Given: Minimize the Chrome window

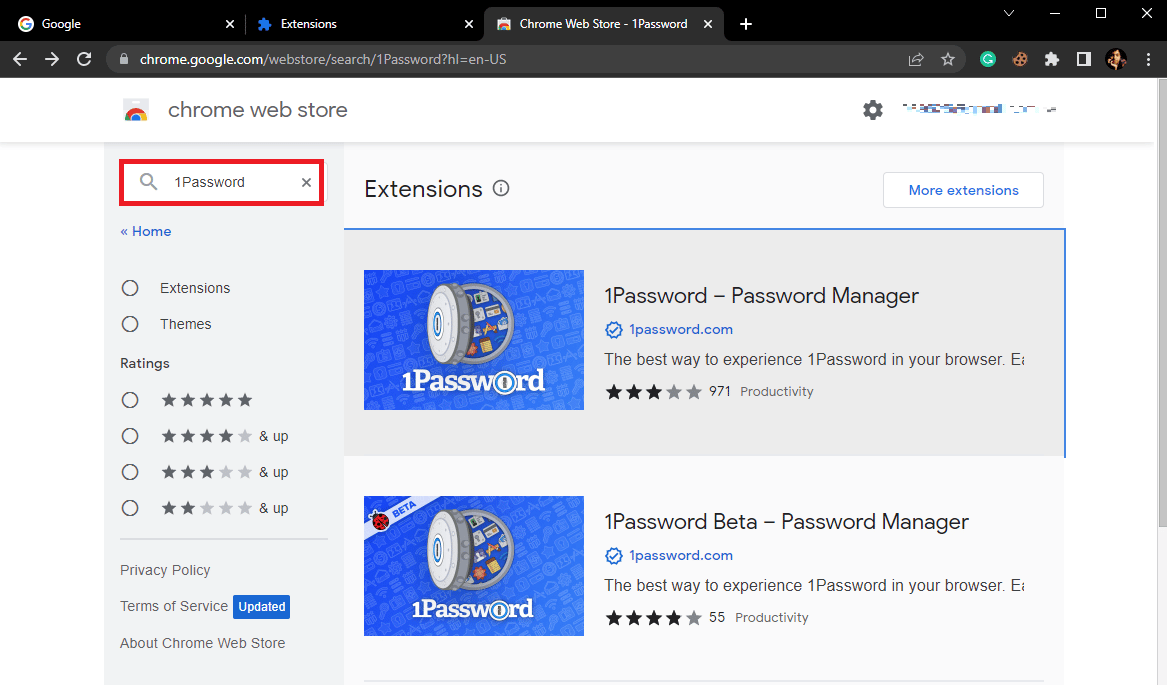Looking at the screenshot, I should [1055, 13].
